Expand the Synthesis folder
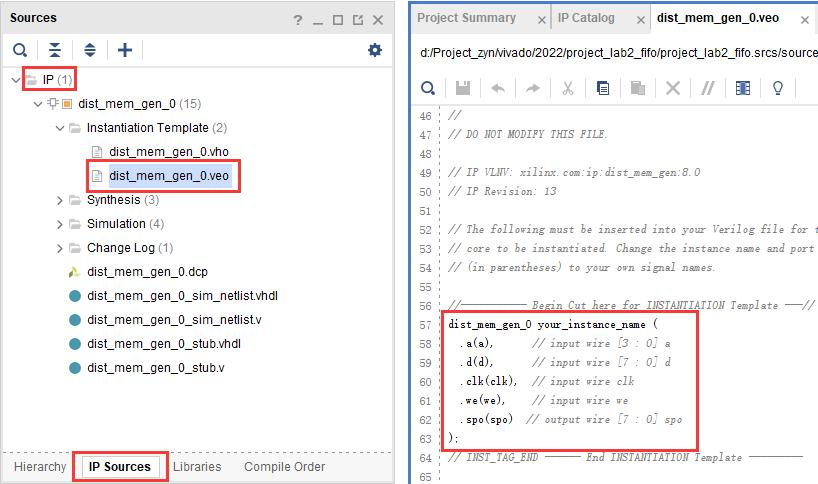 pos(61,200)
